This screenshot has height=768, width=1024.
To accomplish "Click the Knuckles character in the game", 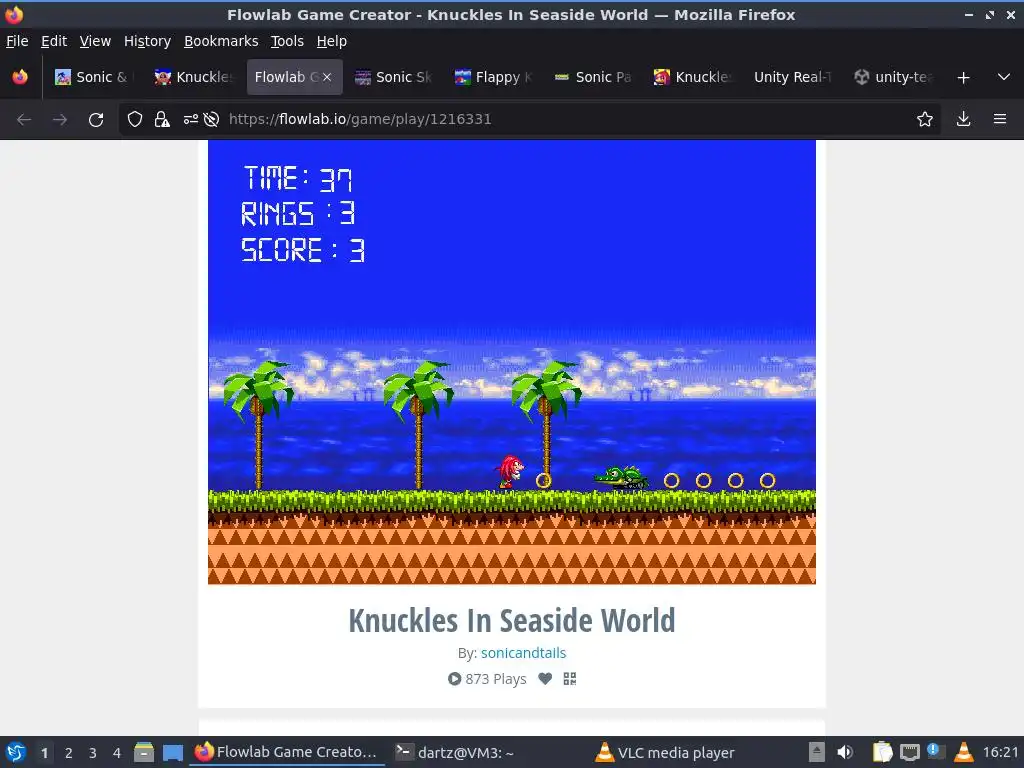I will coord(509,472).
